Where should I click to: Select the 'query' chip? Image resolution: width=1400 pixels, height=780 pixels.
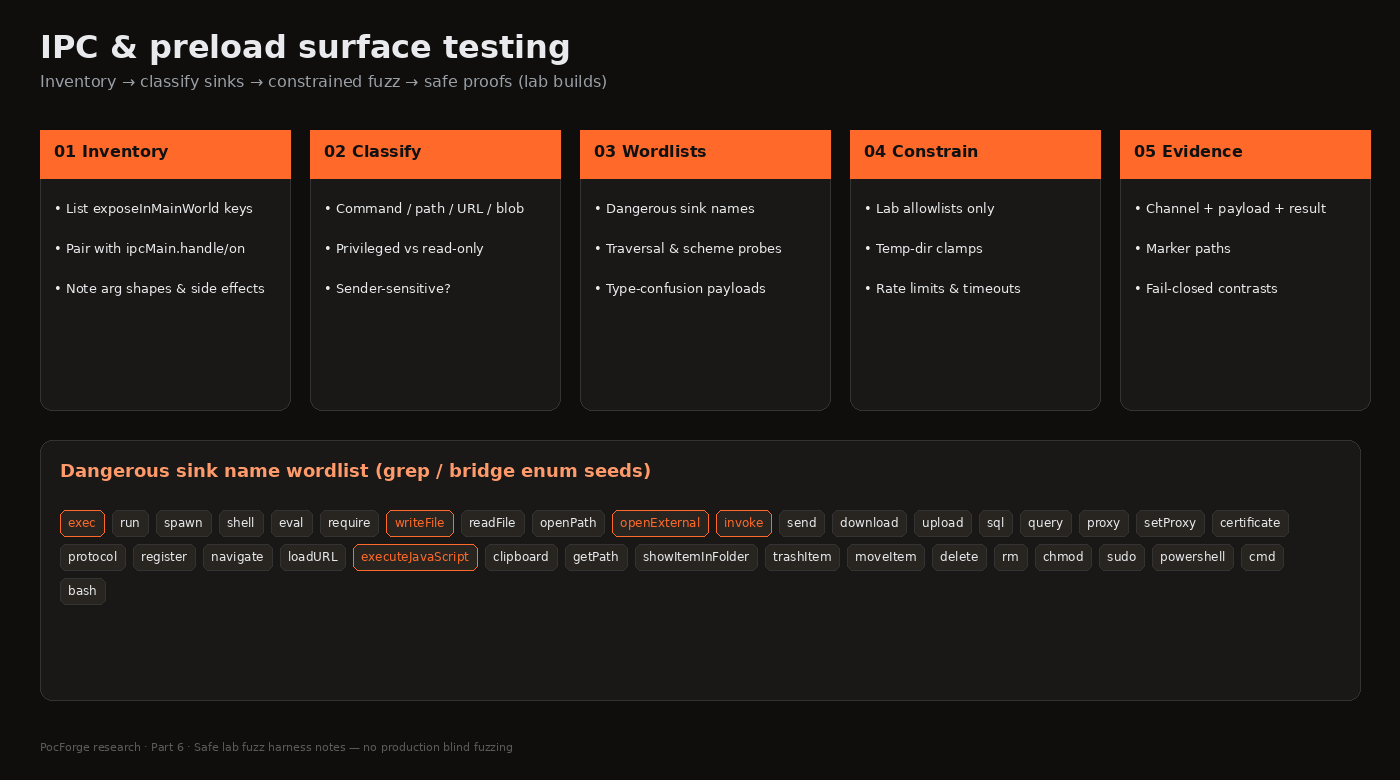pyautogui.click(x=1046, y=523)
